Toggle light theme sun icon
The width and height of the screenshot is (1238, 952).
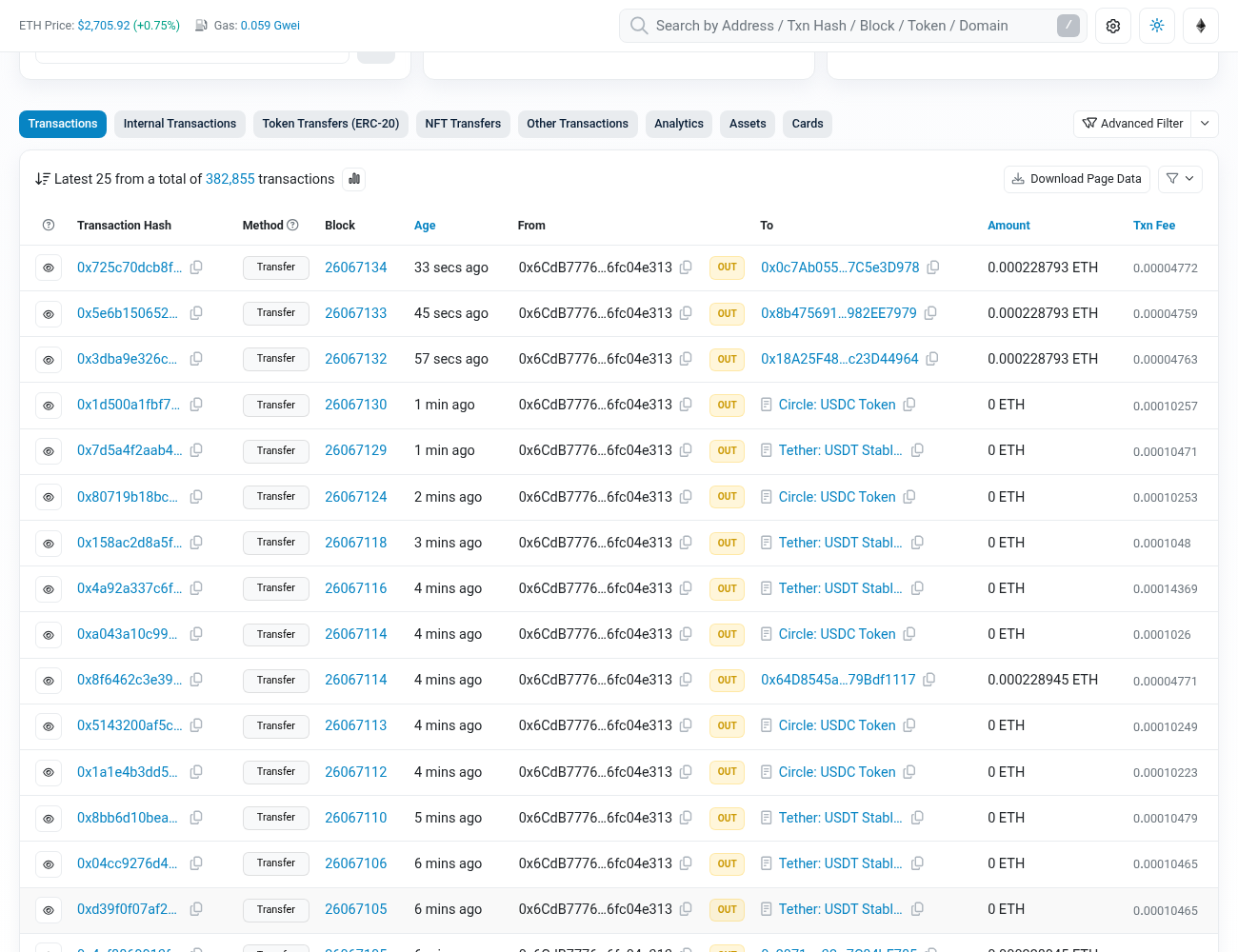(1157, 26)
